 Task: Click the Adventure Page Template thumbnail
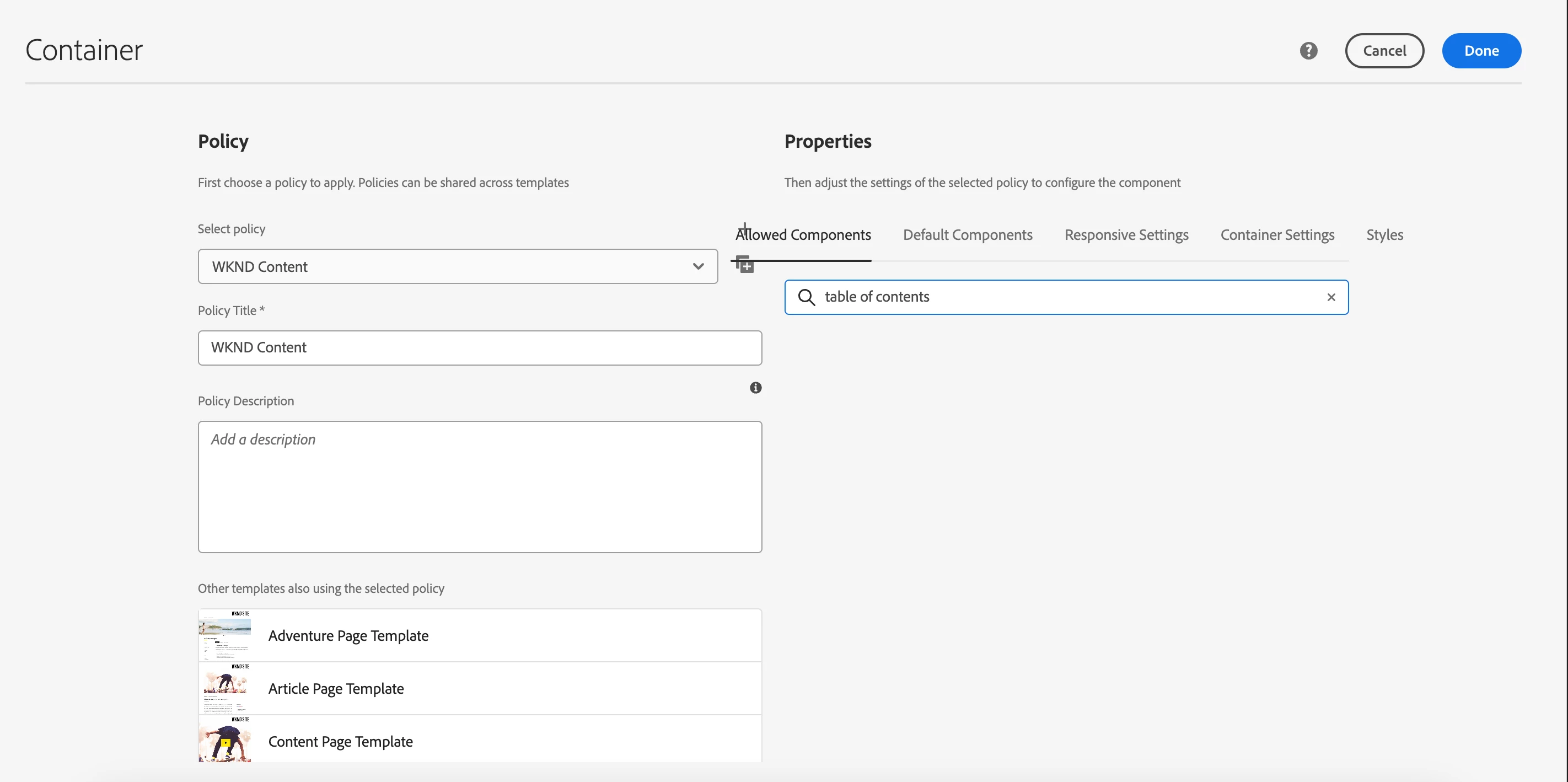pyautogui.click(x=224, y=635)
